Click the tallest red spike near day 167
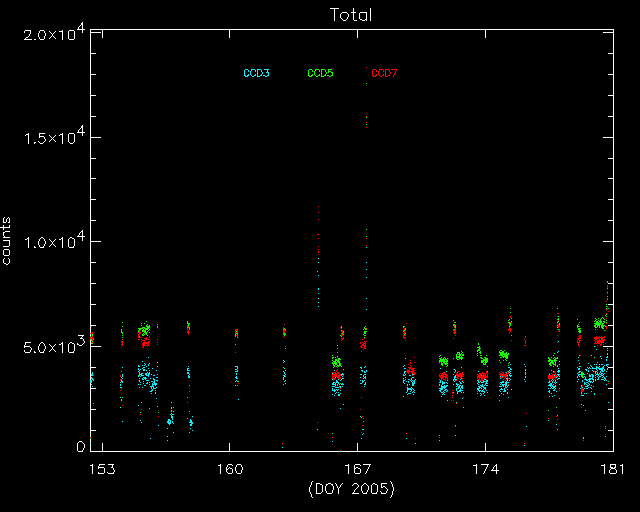640x512 pixels. [366, 119]
